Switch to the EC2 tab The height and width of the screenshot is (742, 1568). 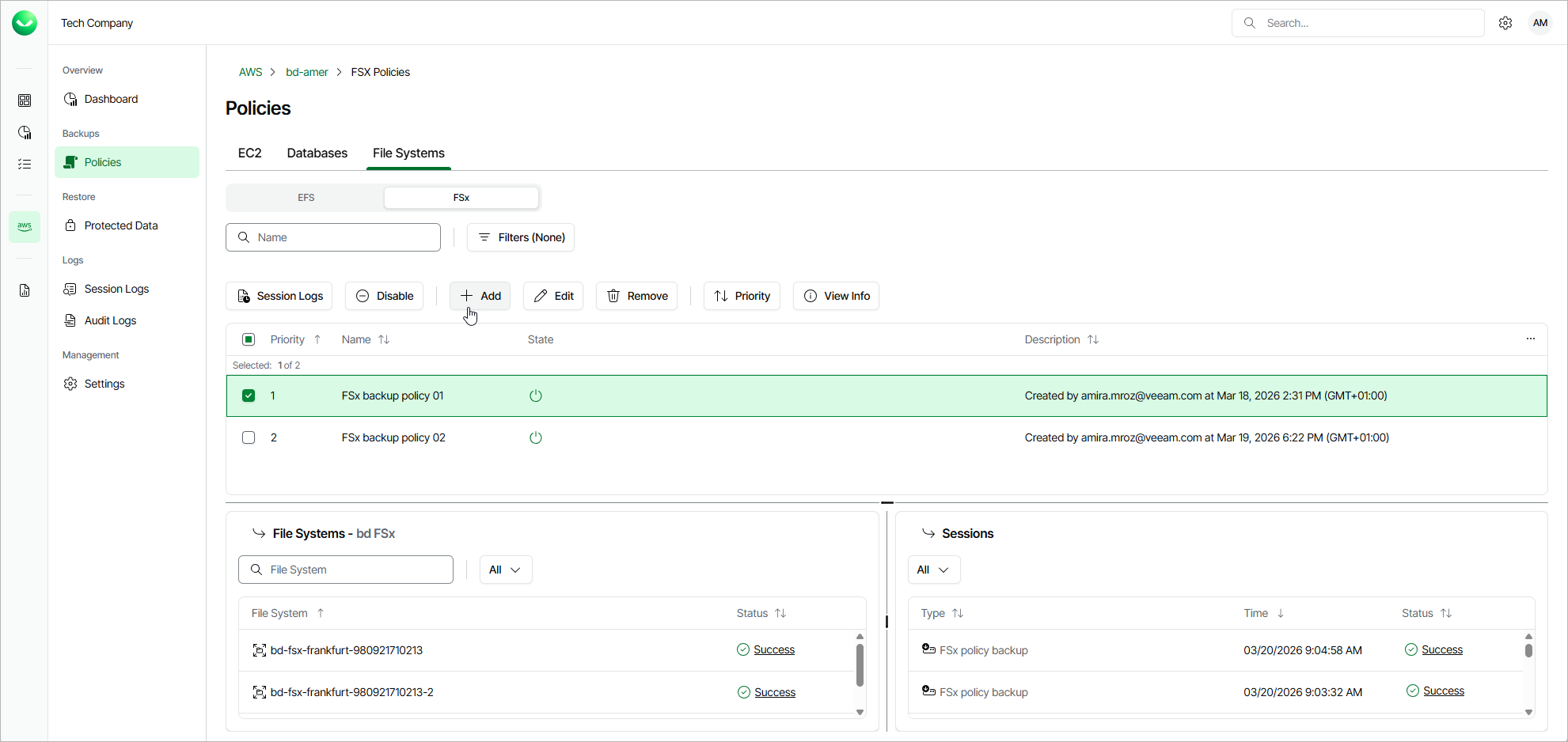point(249,153)
